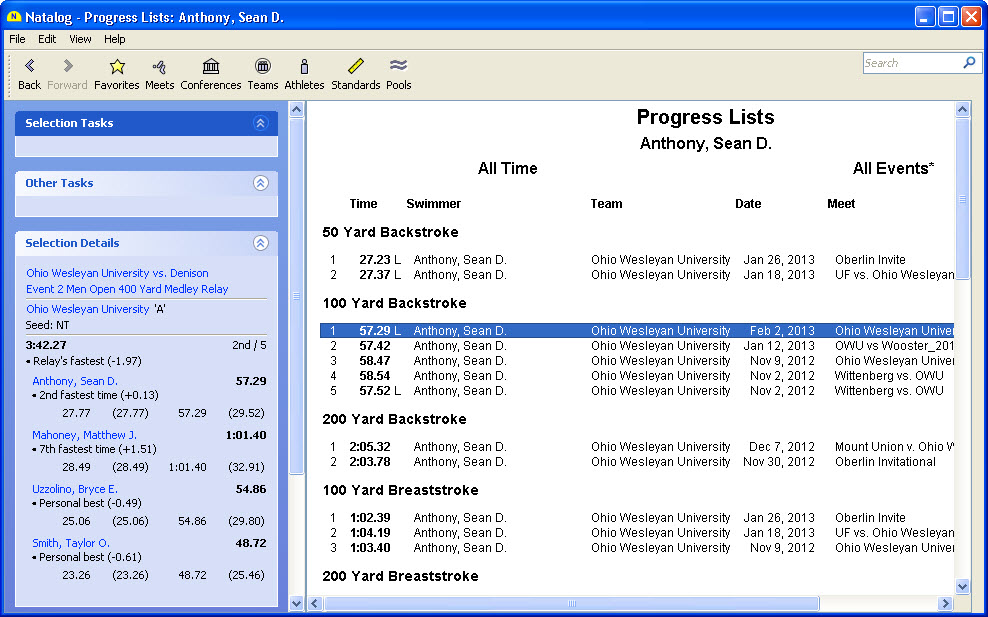988x617 pixels.
Task: Collapse the Other Tasks panel
Action: [x=260, y=183]
